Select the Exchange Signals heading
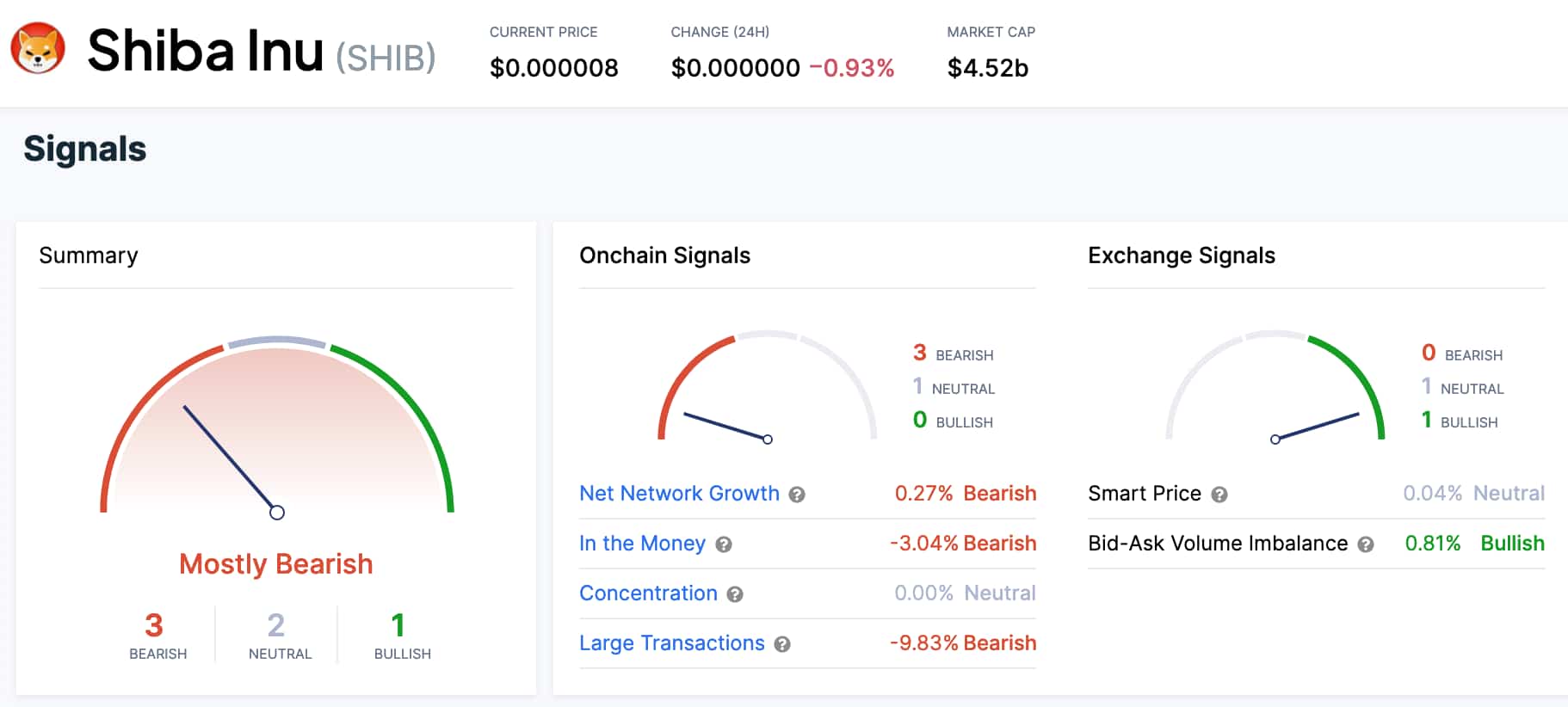 1182,255
